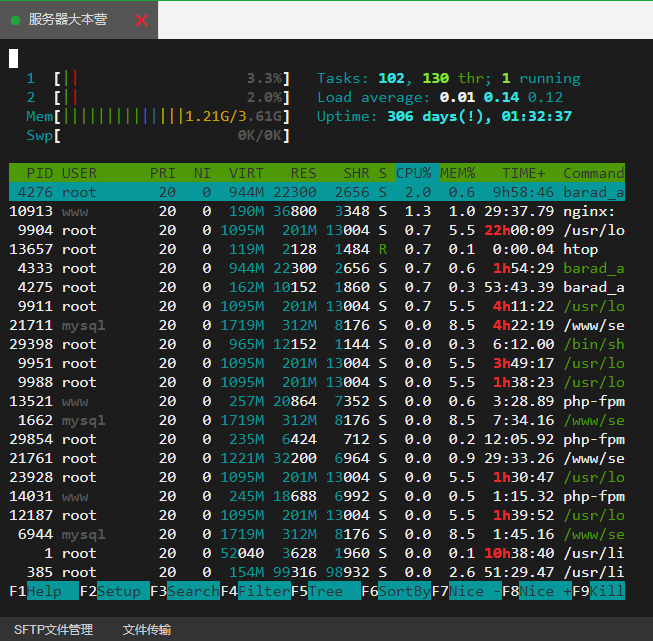Image resolution: width=653 pixels, height=641 pixels.
Task: Toggle Tree view in function bar
Action: (334, 591)
